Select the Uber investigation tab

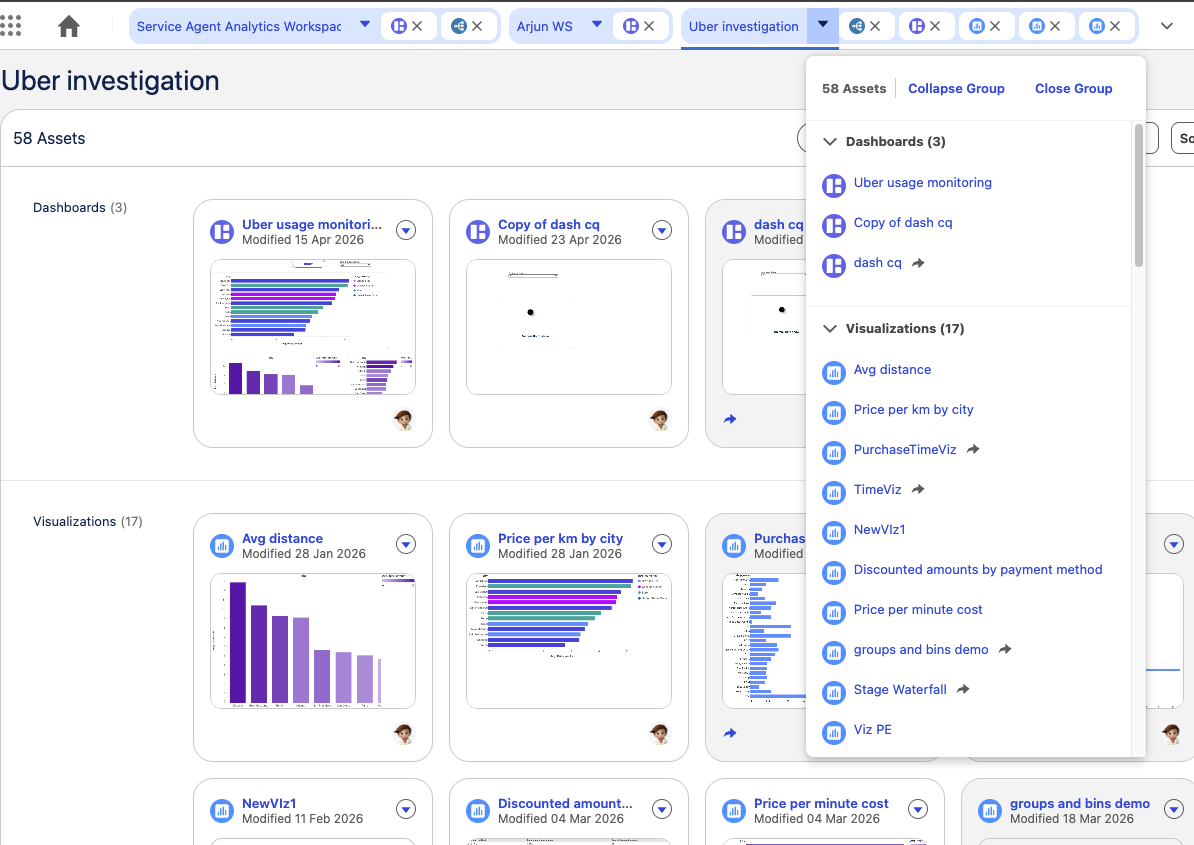click(743, 27)
